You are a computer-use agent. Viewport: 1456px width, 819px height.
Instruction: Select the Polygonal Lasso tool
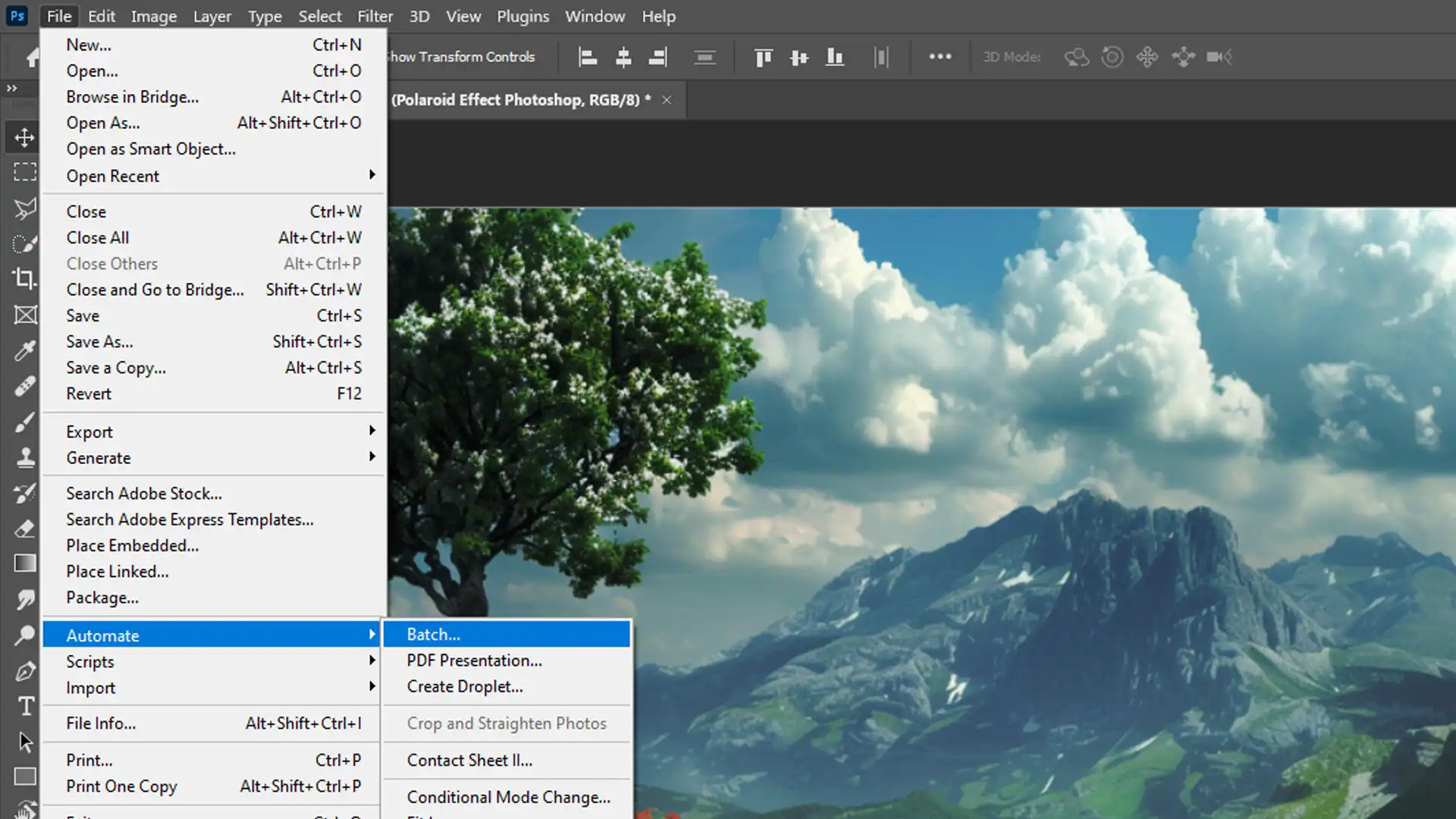coord(24,209)
